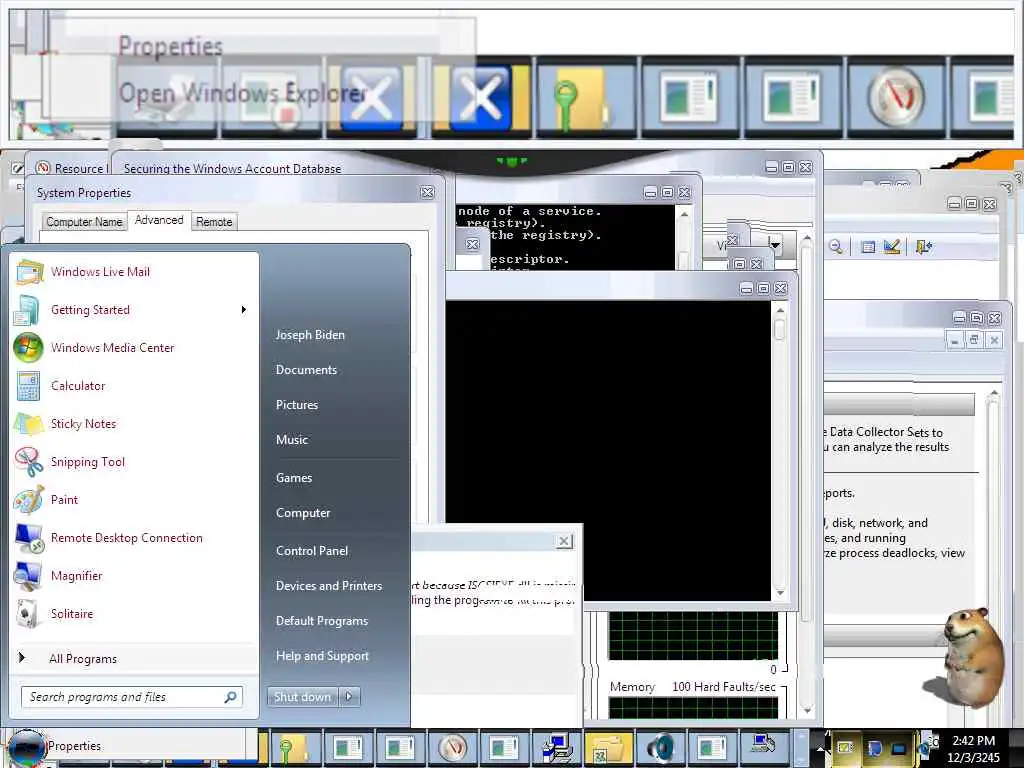Select the Advanced tab in System Properties
The height and width of the screenshot is (768, 1024).
coord(159,220)
